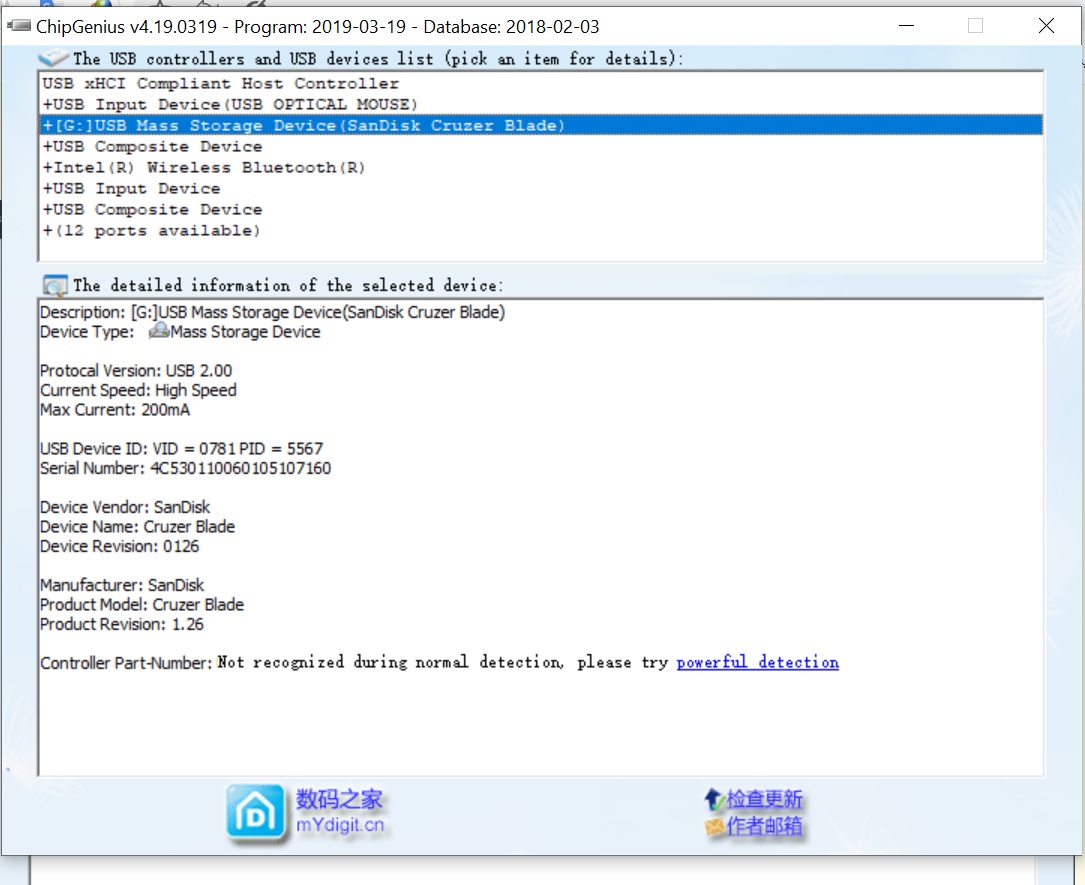Select the plain USB Input Device row

[x=540, y=188]
